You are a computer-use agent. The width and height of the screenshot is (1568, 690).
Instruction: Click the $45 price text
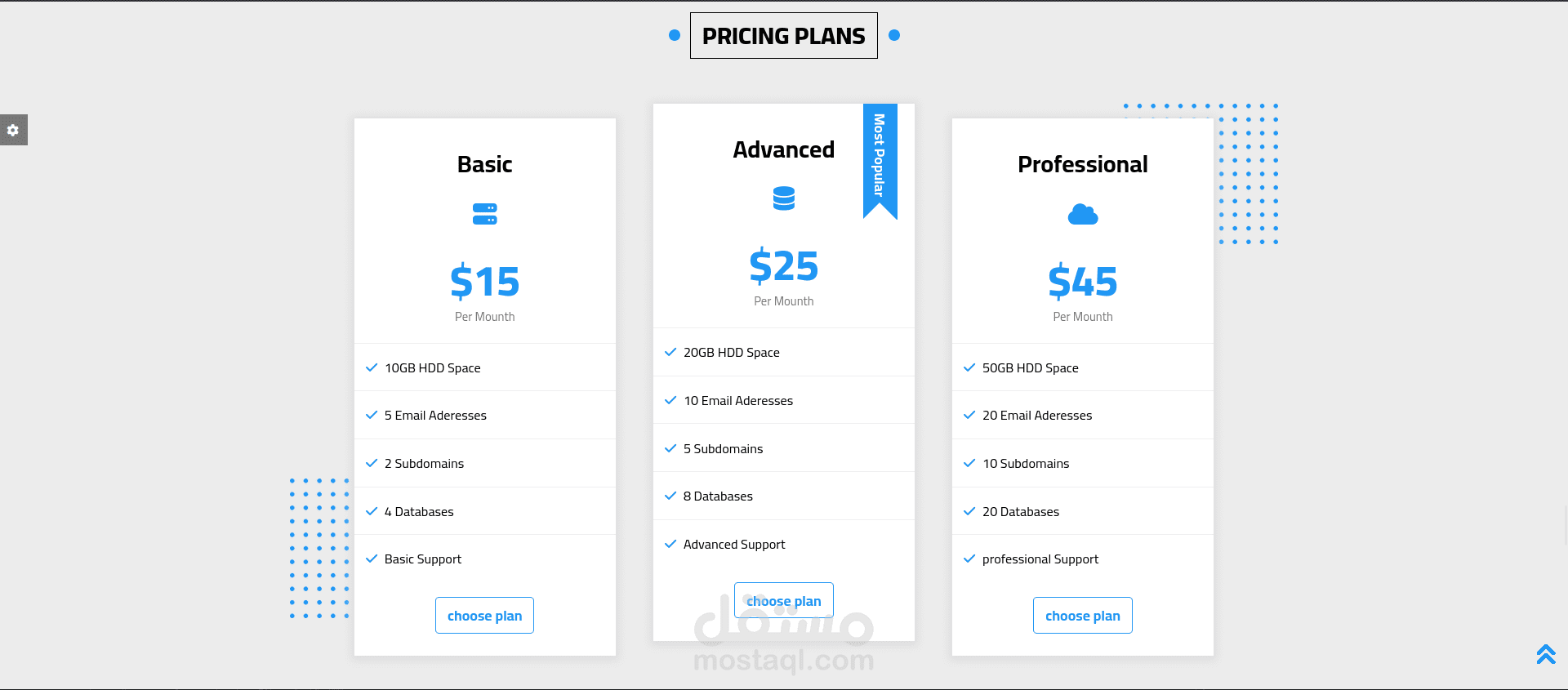click(1083, 282)
